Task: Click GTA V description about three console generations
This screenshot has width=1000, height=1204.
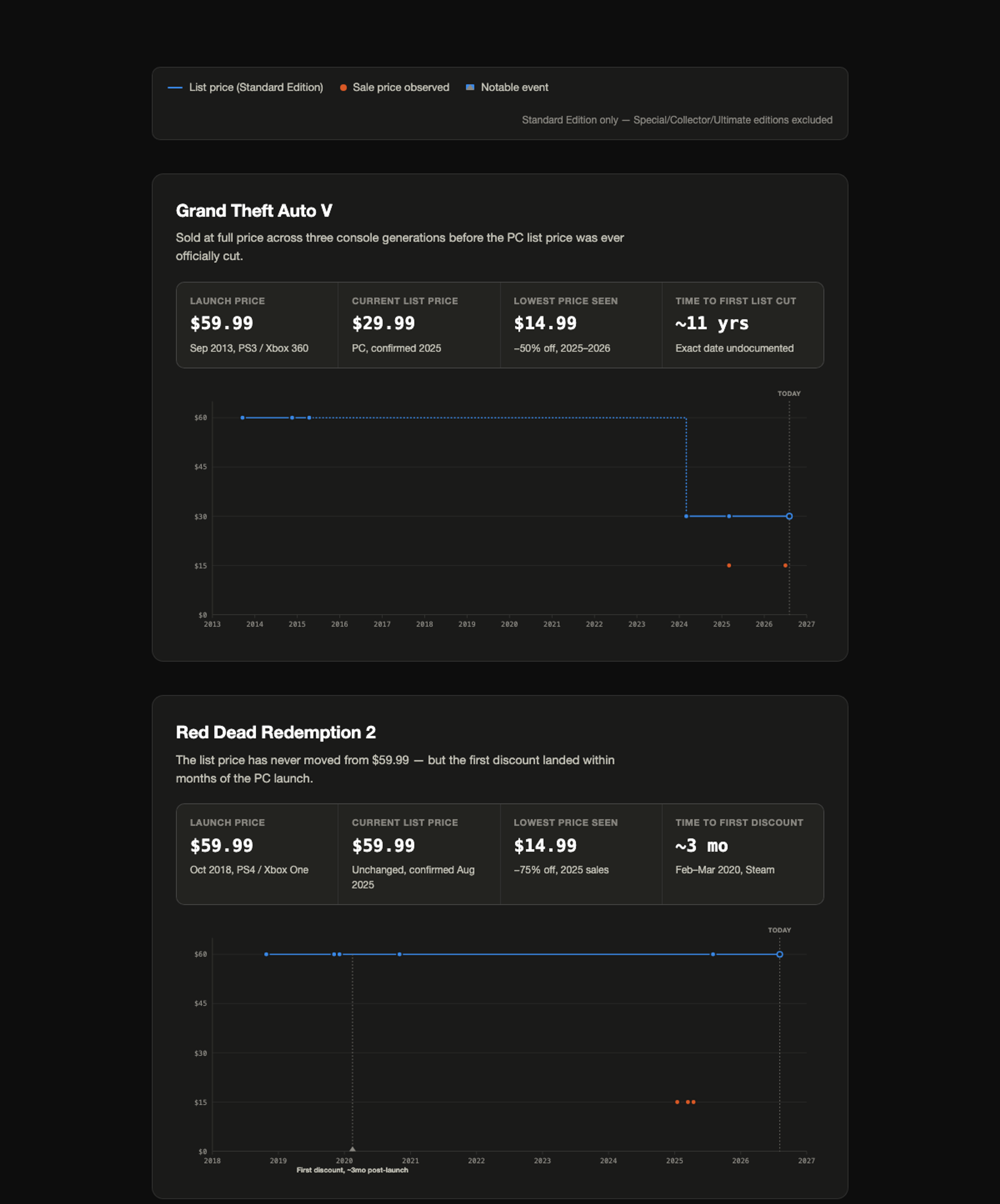Action: point(400,247)
